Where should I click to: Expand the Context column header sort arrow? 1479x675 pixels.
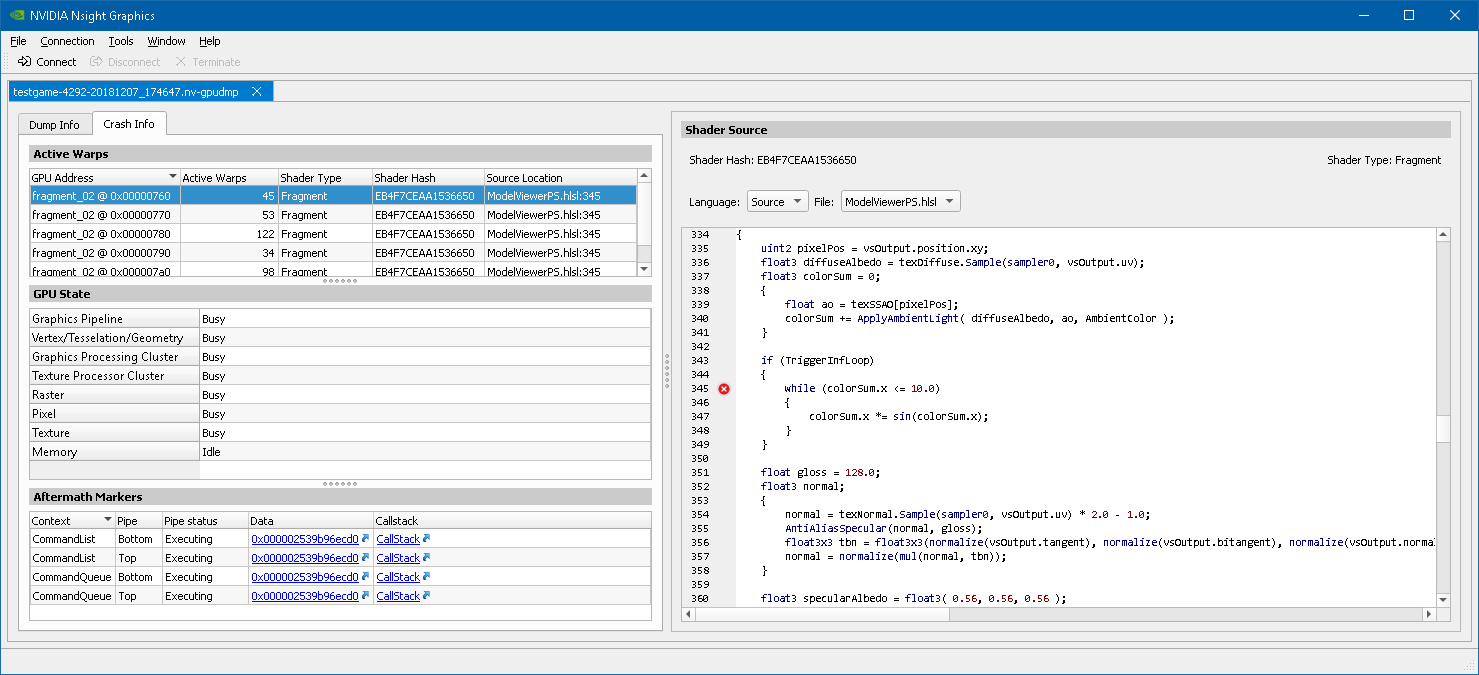click(107, 520)
